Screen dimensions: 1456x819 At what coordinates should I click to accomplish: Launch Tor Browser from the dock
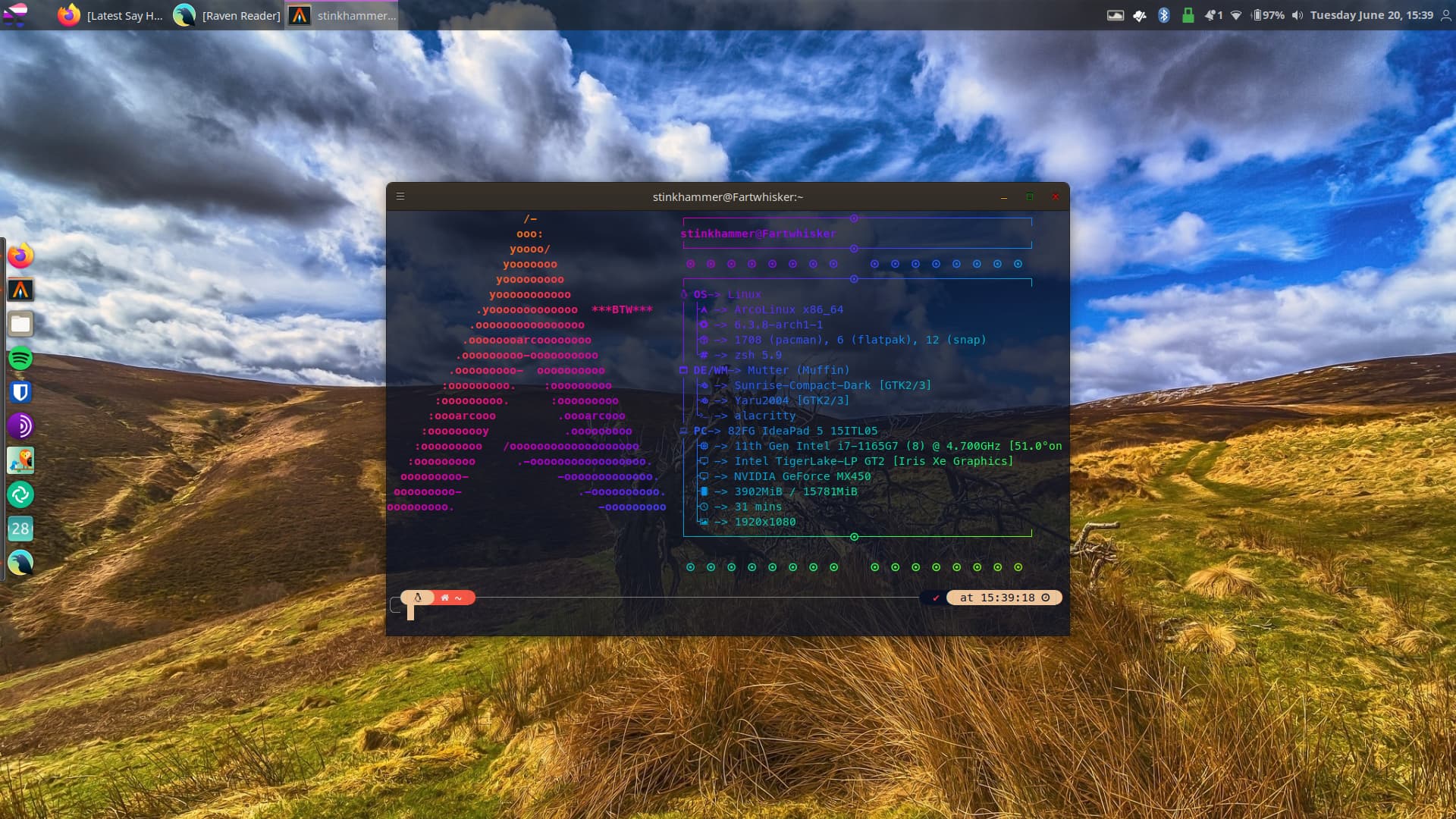(20, 426)
